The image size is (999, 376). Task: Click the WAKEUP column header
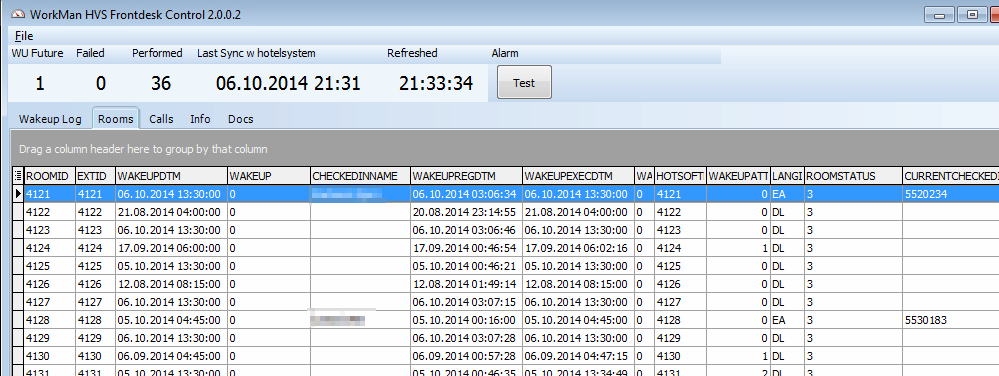tap(268, 176)
